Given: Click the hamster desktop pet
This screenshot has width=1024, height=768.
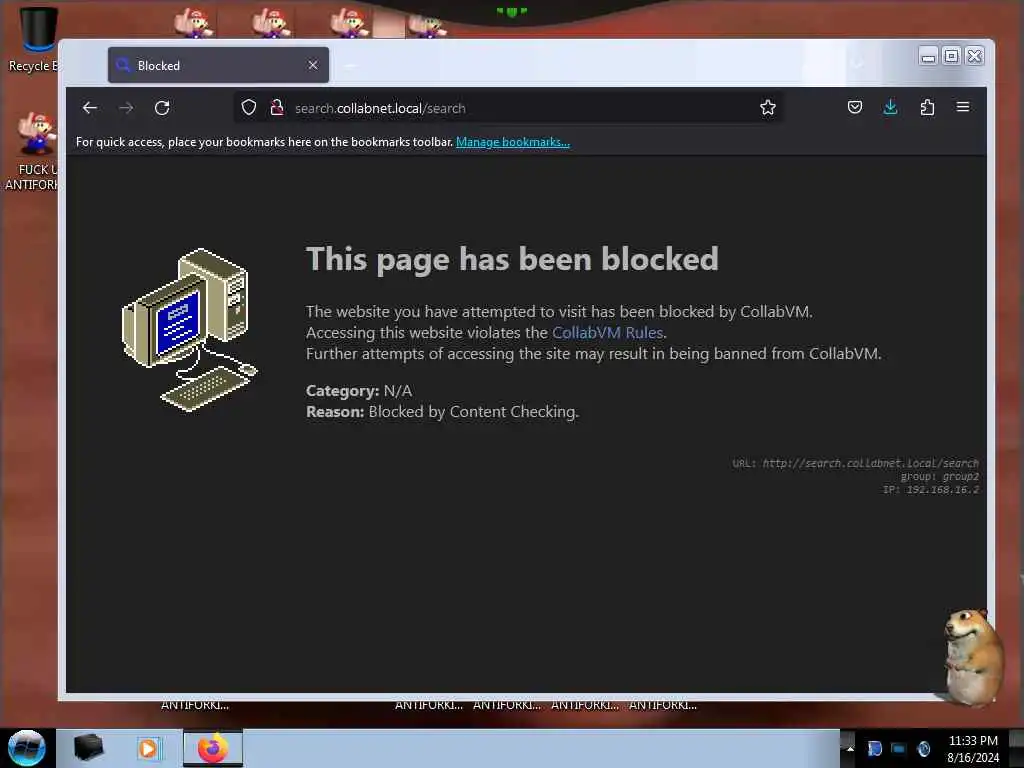Looking at the screenshot, I should (x=972, y=656).
